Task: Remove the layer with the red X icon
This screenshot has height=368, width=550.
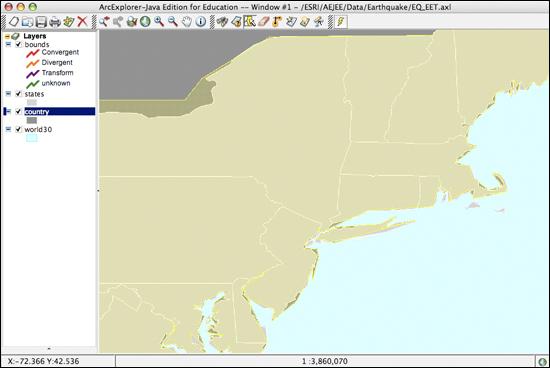Action: pyautogui.click(x=82, y=22)
